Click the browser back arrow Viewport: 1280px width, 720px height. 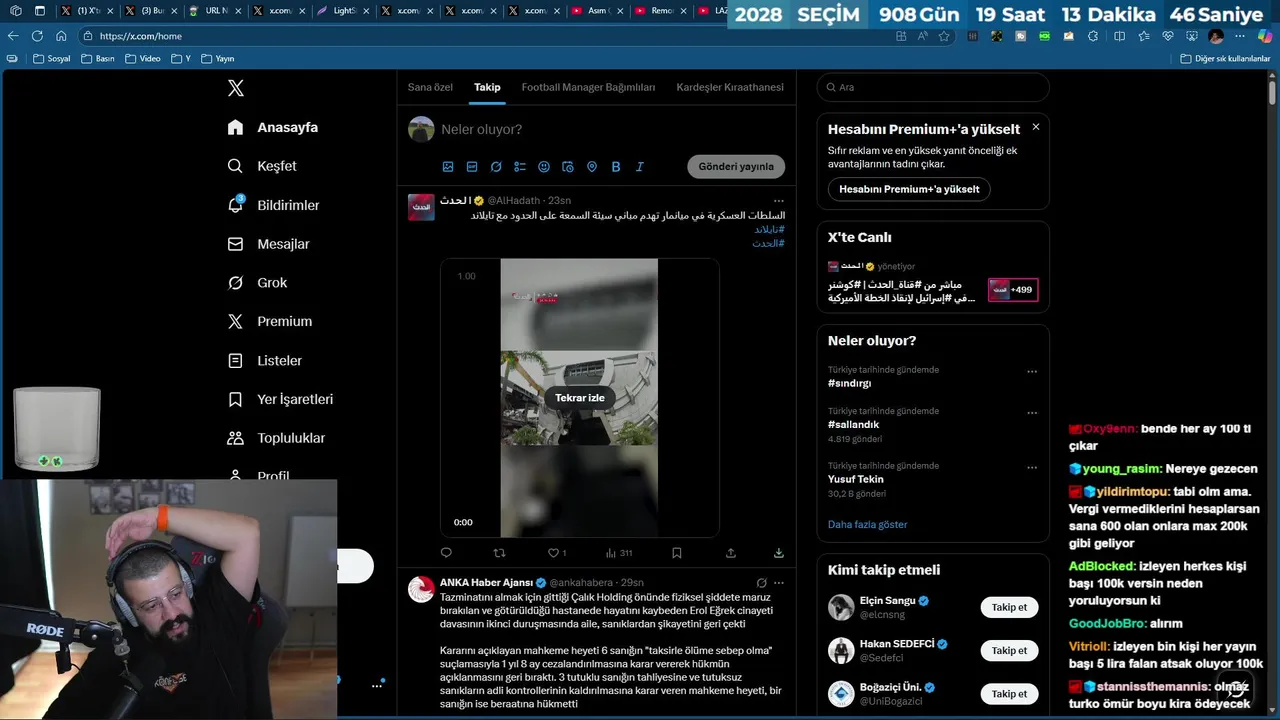[13, 36]
